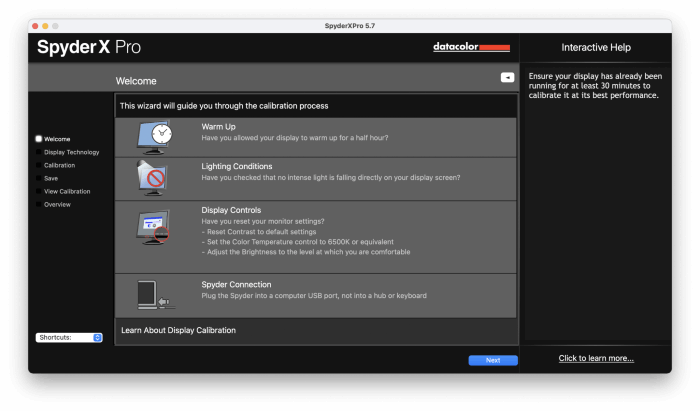Screen dimensions: 700x411
Task: Click the Next button
Action: pos(493,360)
